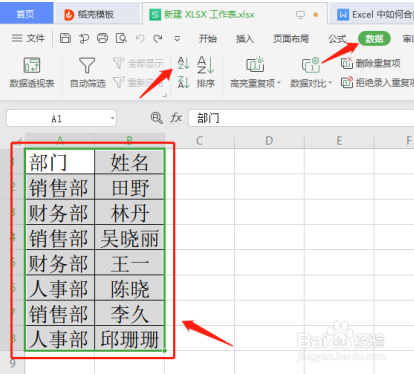The width and height of the screenshot is (414, 374).
Task: Click 人事部 cell next to 陈晓
Action: [60, 288]
